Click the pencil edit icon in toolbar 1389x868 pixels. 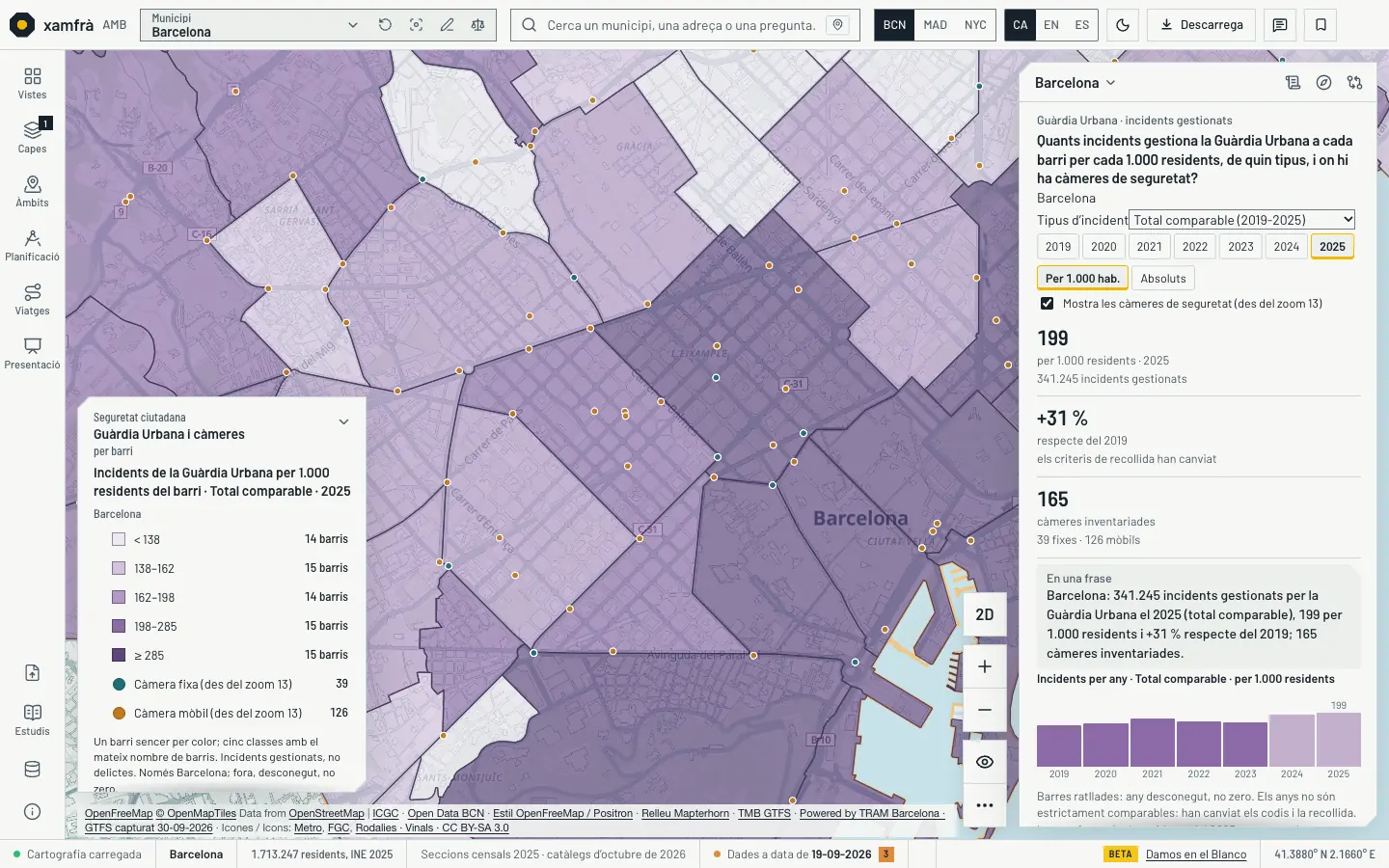(447, 25)
